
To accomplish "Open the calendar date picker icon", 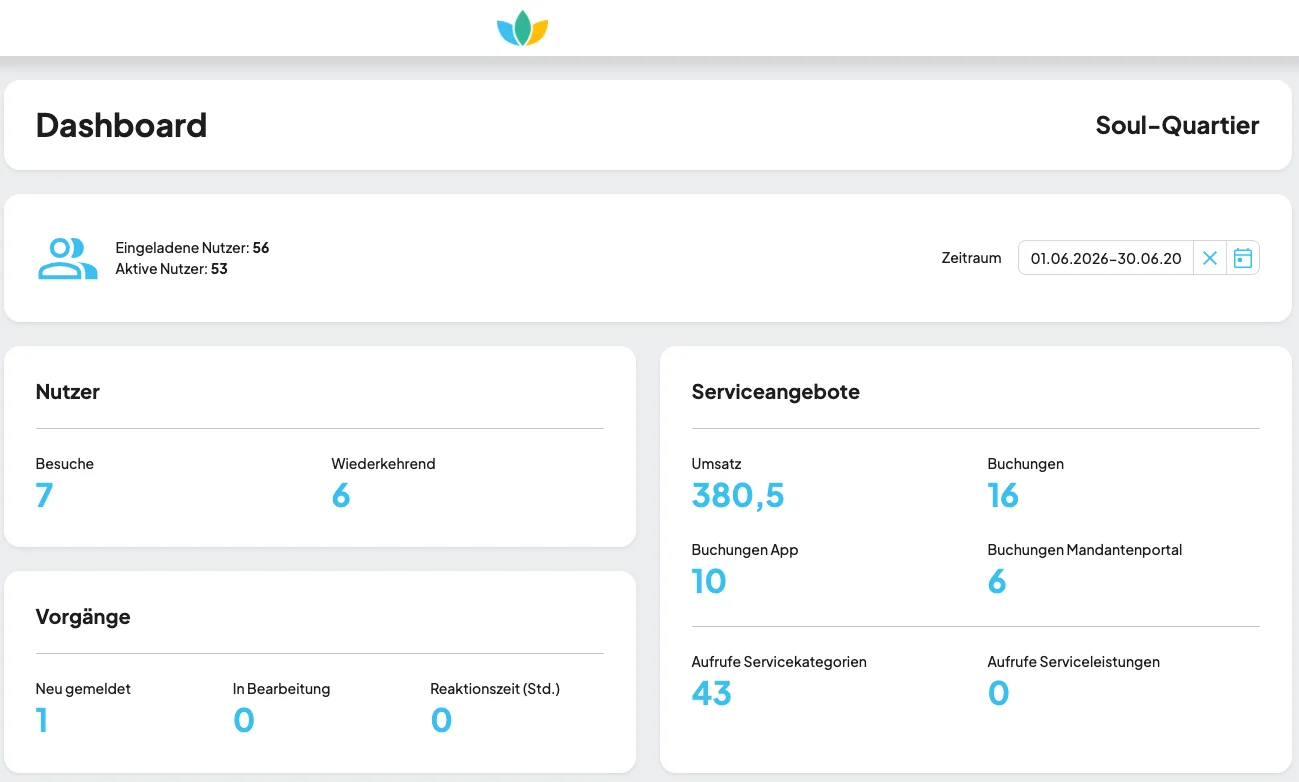I will pos(1243,258).
